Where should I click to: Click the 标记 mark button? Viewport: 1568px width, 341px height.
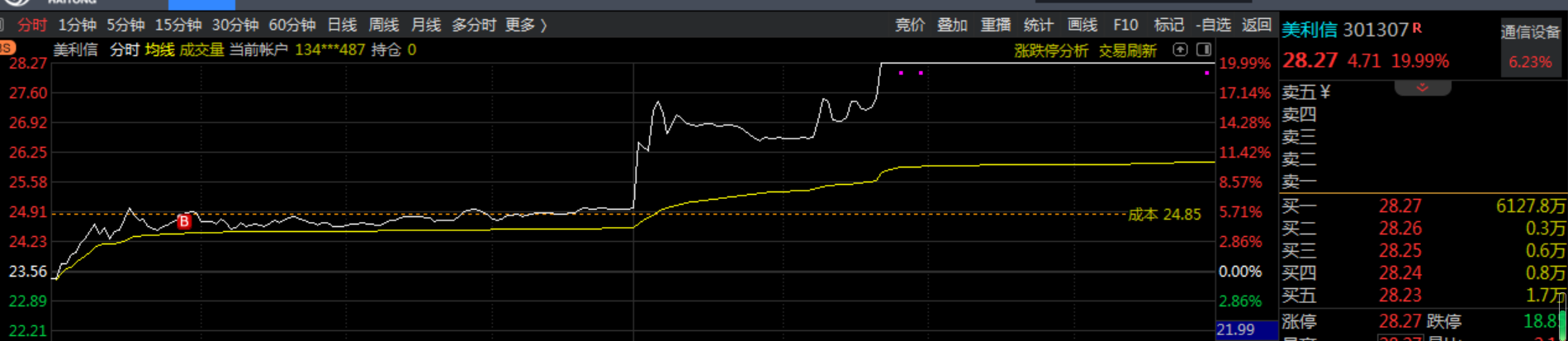click(1168, 25)
